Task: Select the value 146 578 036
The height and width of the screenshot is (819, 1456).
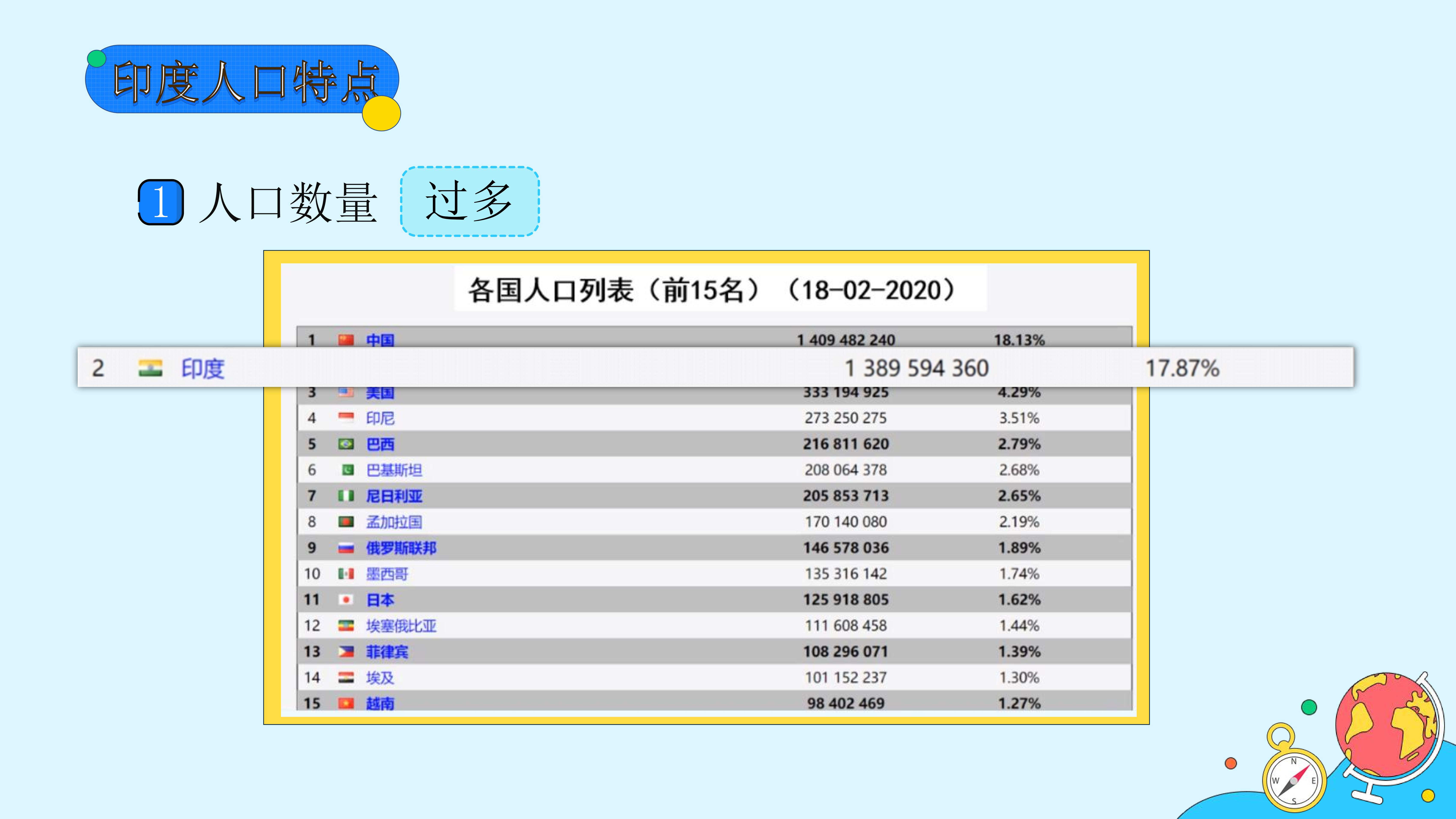Action: [846, 548]
